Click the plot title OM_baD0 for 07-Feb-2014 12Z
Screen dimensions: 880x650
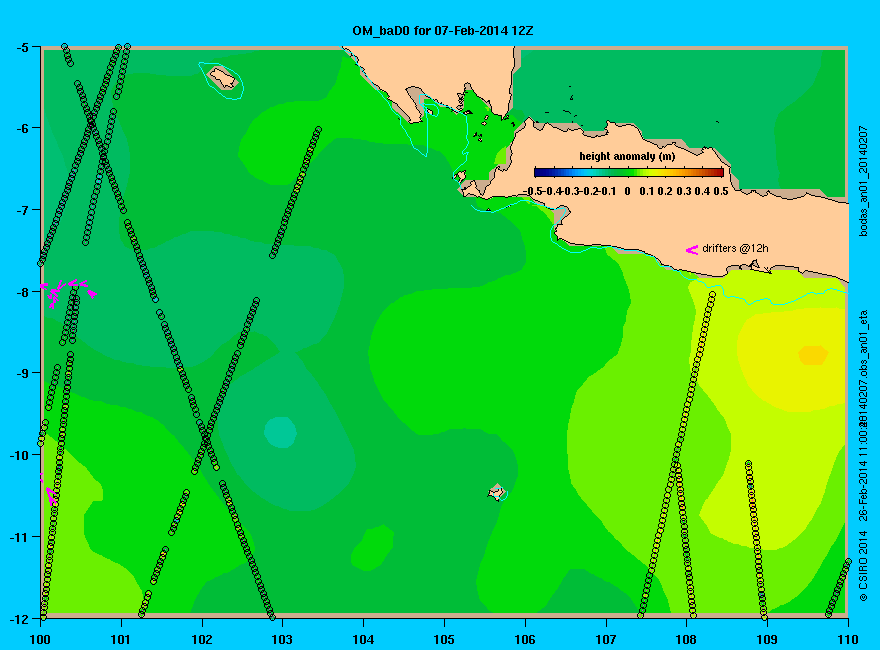pyautogui.click(x=442, y=31)
